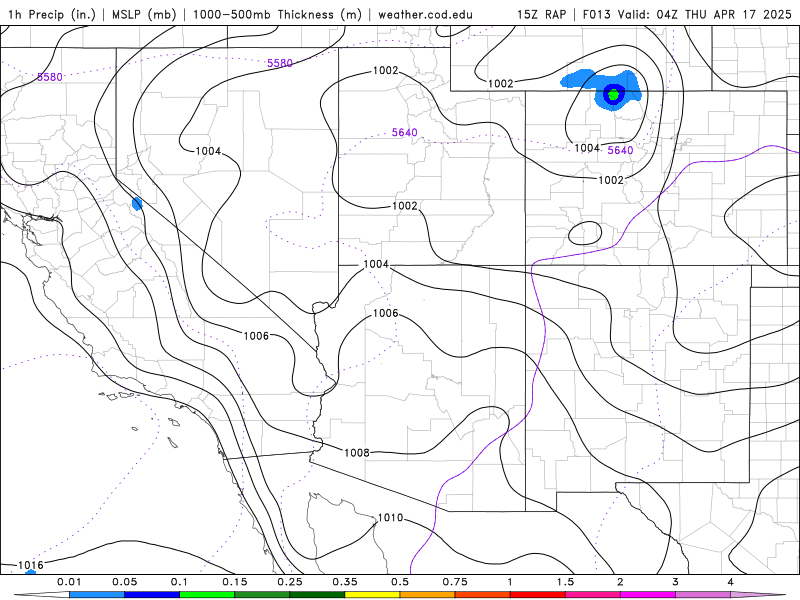
Task: Click the '1000-500mb Thickness (m)' title text
Action: [x=277, y=14]
